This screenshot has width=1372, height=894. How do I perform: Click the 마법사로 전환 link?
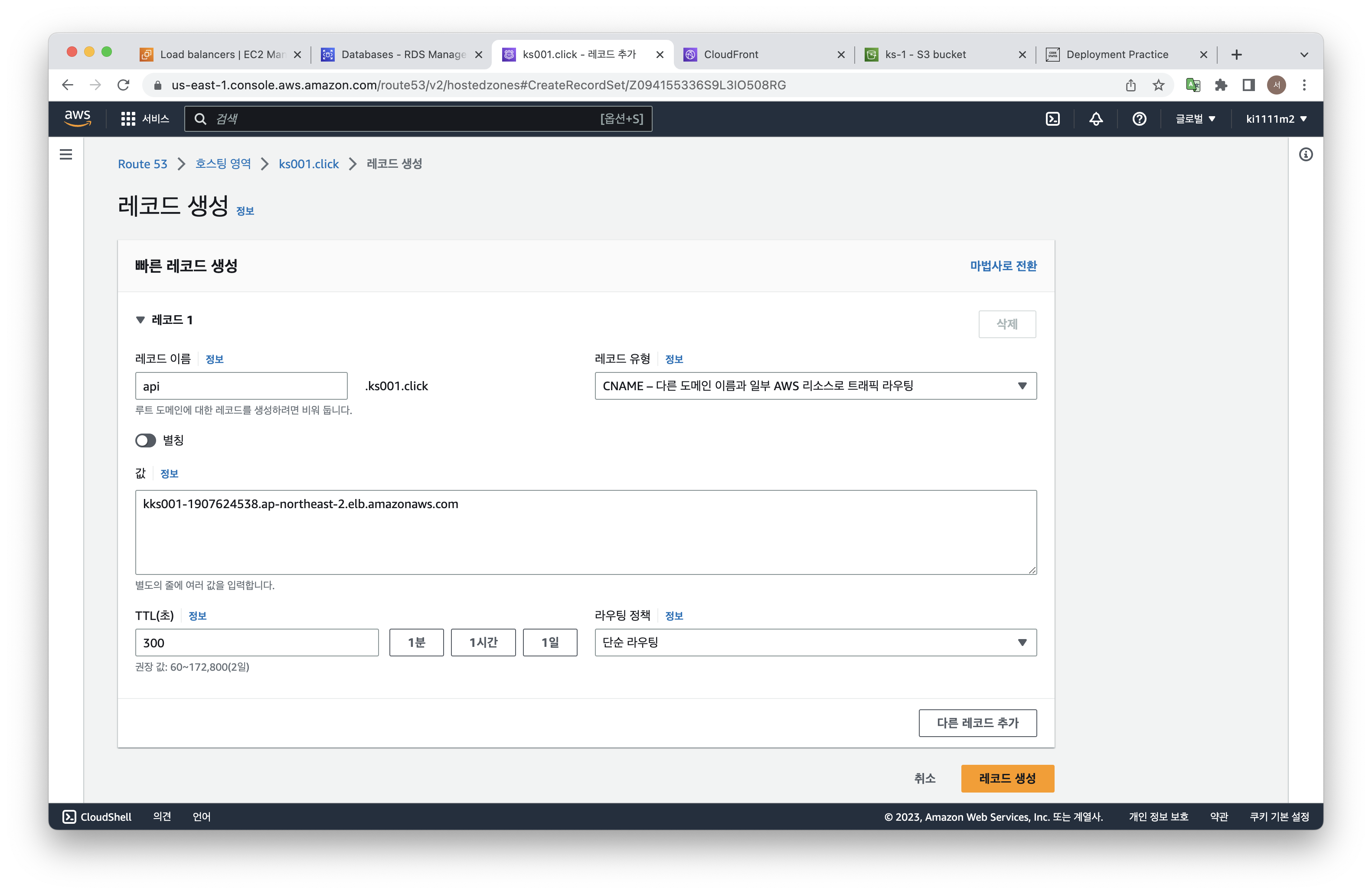pyautogui.click(x=1003, y=266)
